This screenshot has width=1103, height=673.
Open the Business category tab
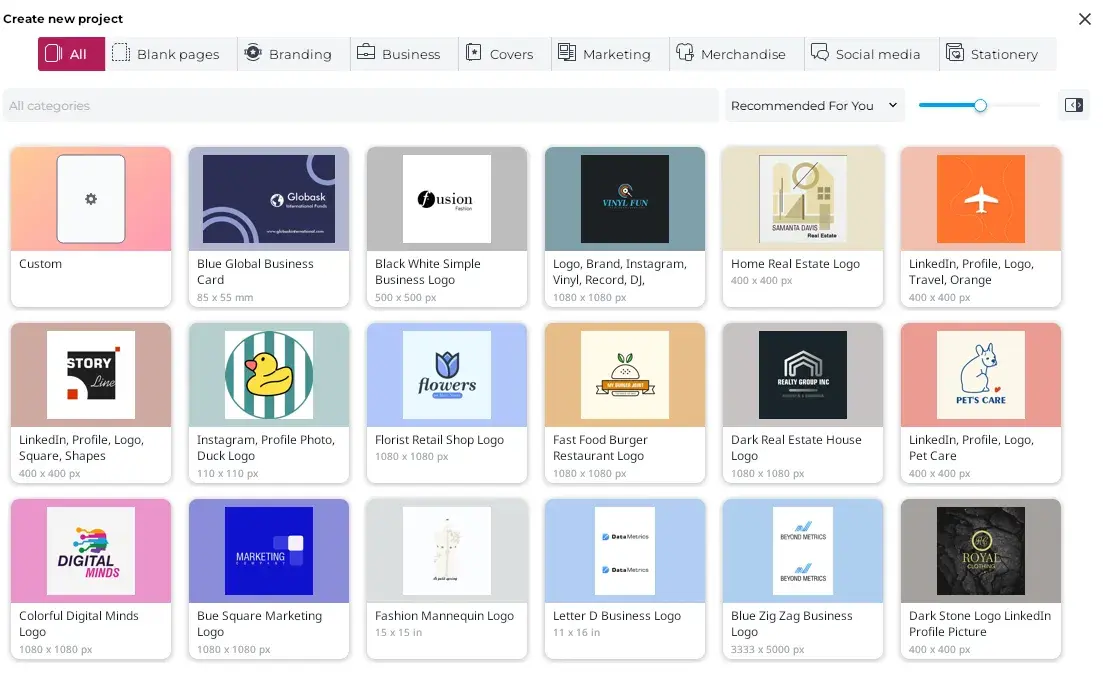[x=399, y=54]
